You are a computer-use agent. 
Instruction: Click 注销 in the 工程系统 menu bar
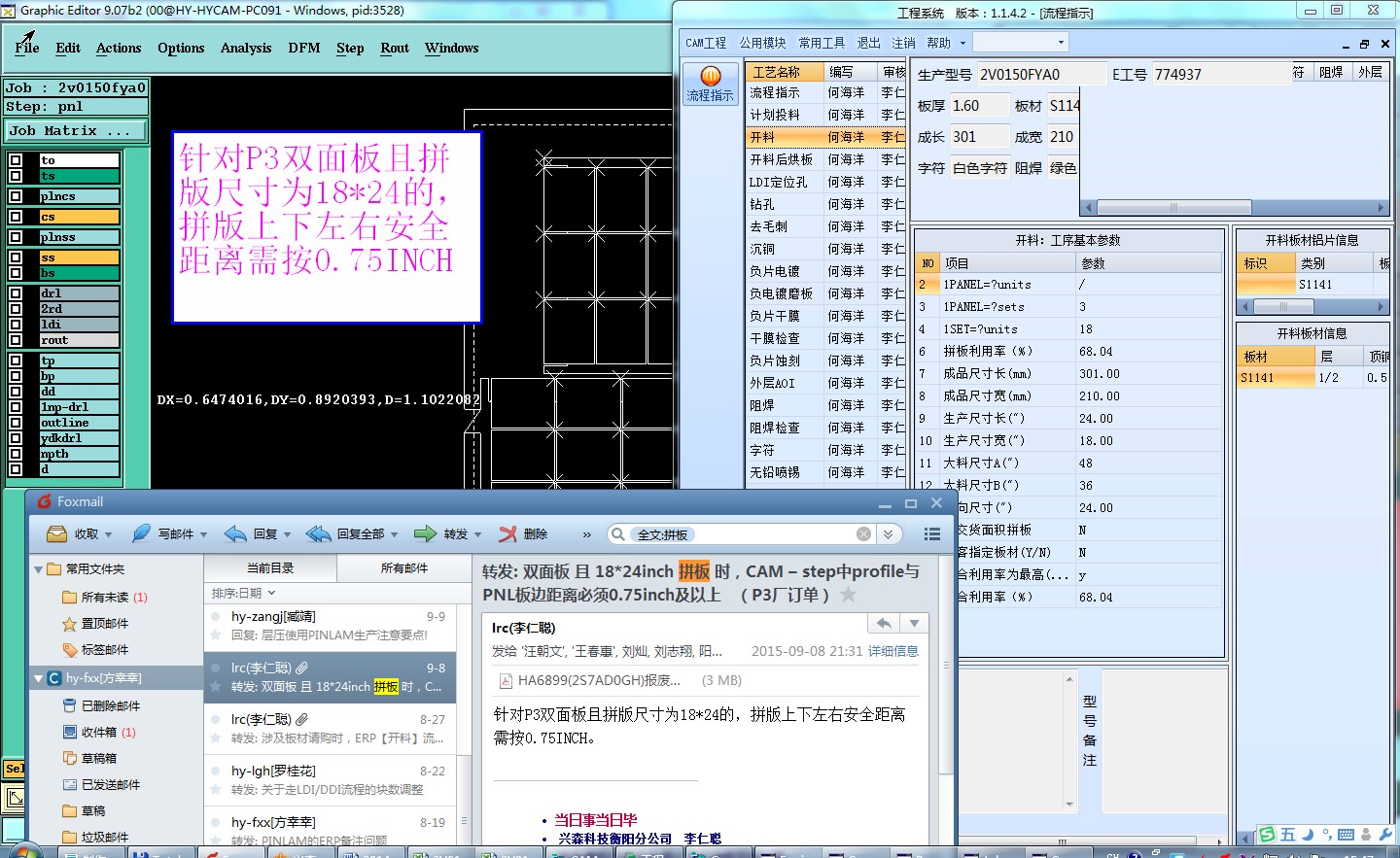coord(903,43)
